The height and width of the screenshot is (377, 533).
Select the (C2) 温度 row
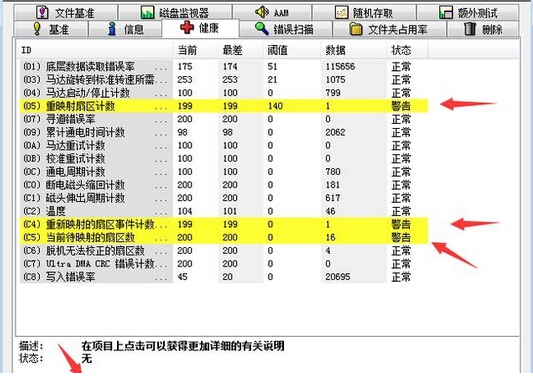[224, 211]
